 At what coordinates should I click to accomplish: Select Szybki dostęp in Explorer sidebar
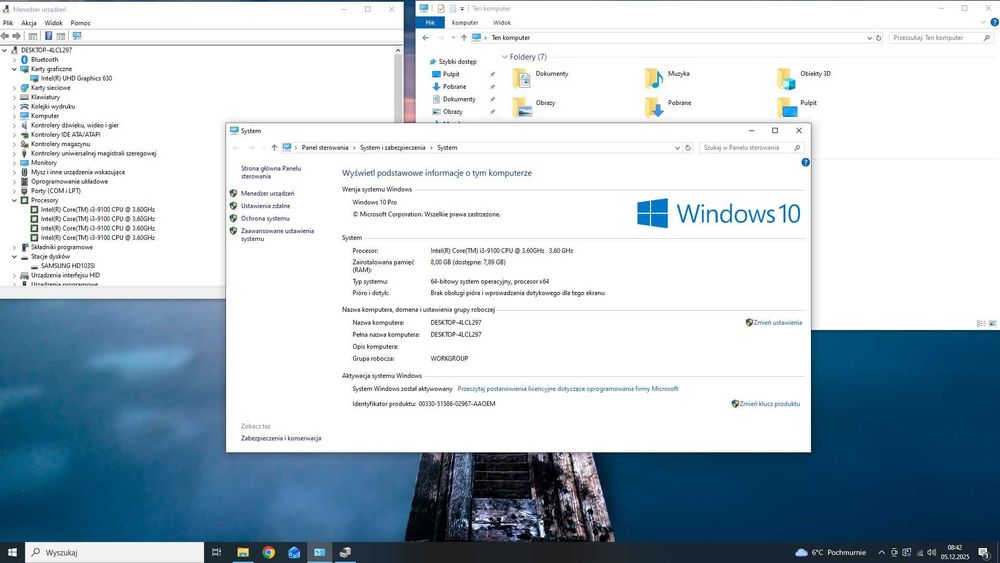point(457,62)
